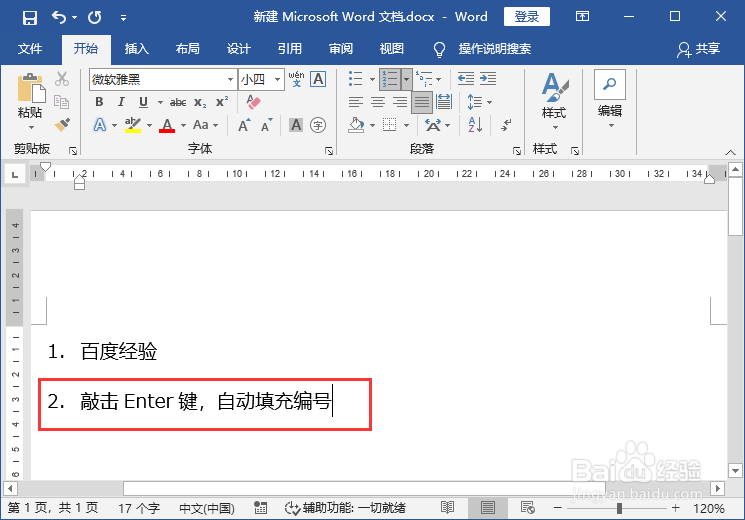Click the 登录 sign-in button
This screenshot has width=745, height=520.
(526, 17)
